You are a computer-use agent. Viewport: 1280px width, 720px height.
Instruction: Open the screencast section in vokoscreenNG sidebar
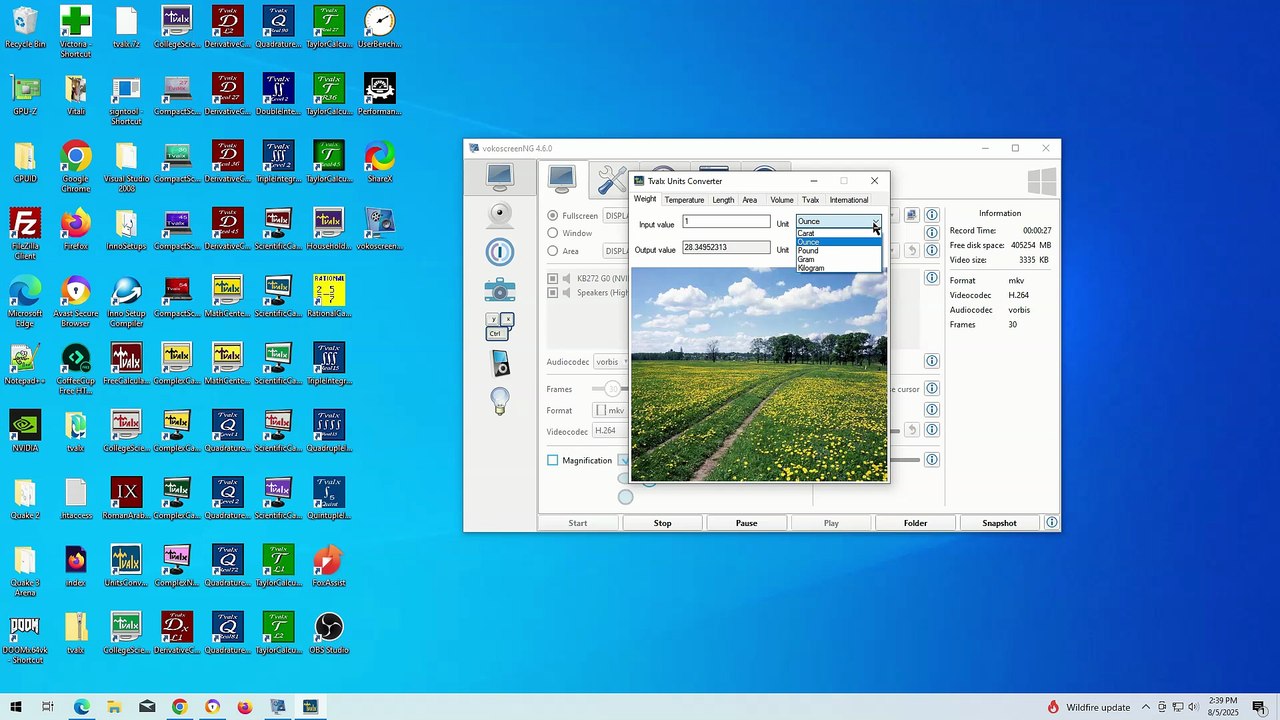(500, 178)
